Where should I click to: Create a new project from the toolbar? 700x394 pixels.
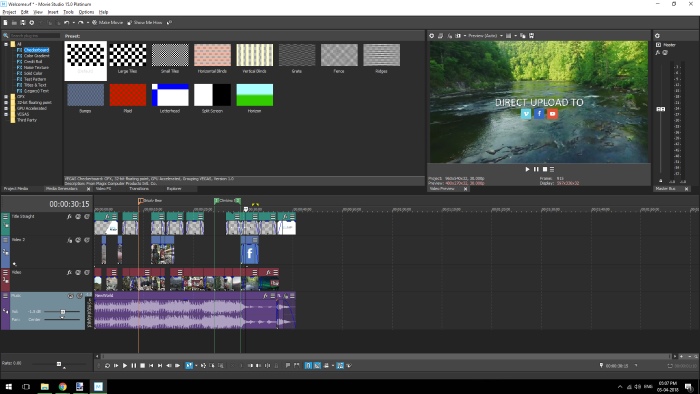click(5, 22)
